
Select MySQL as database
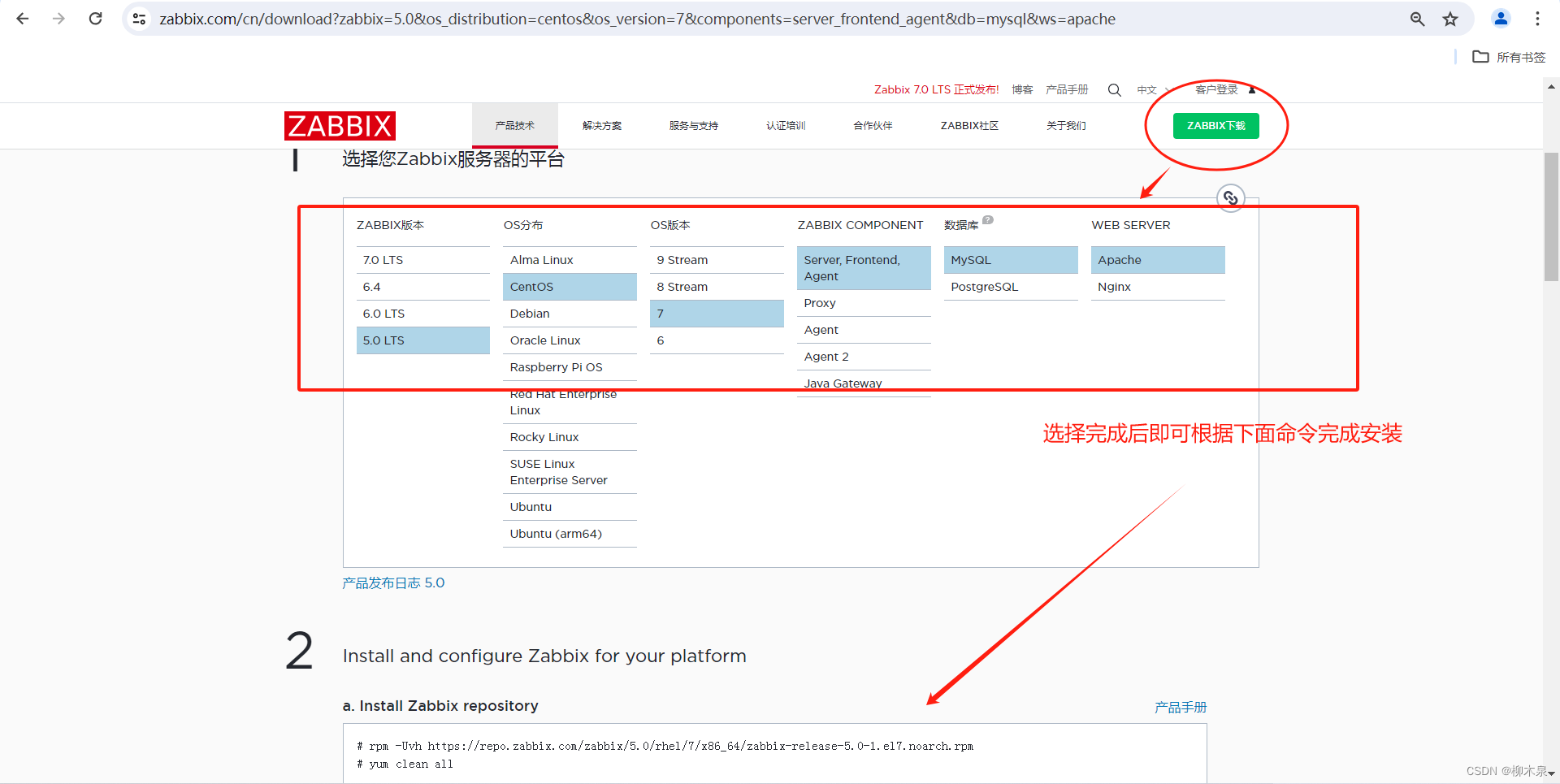[x=1011, y=260]
